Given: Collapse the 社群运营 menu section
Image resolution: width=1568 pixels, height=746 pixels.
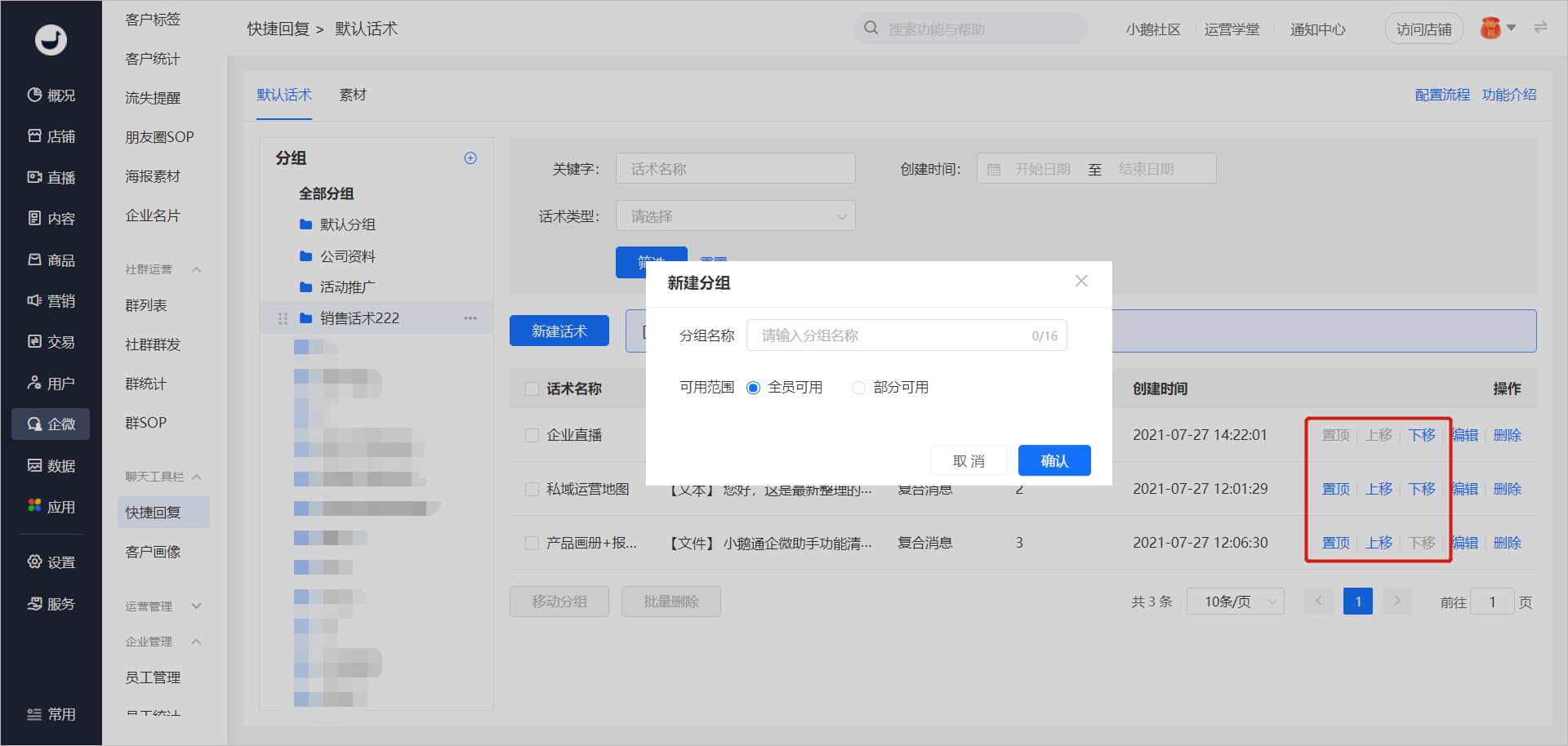Looking at the screenshot, I should [196, 269].
